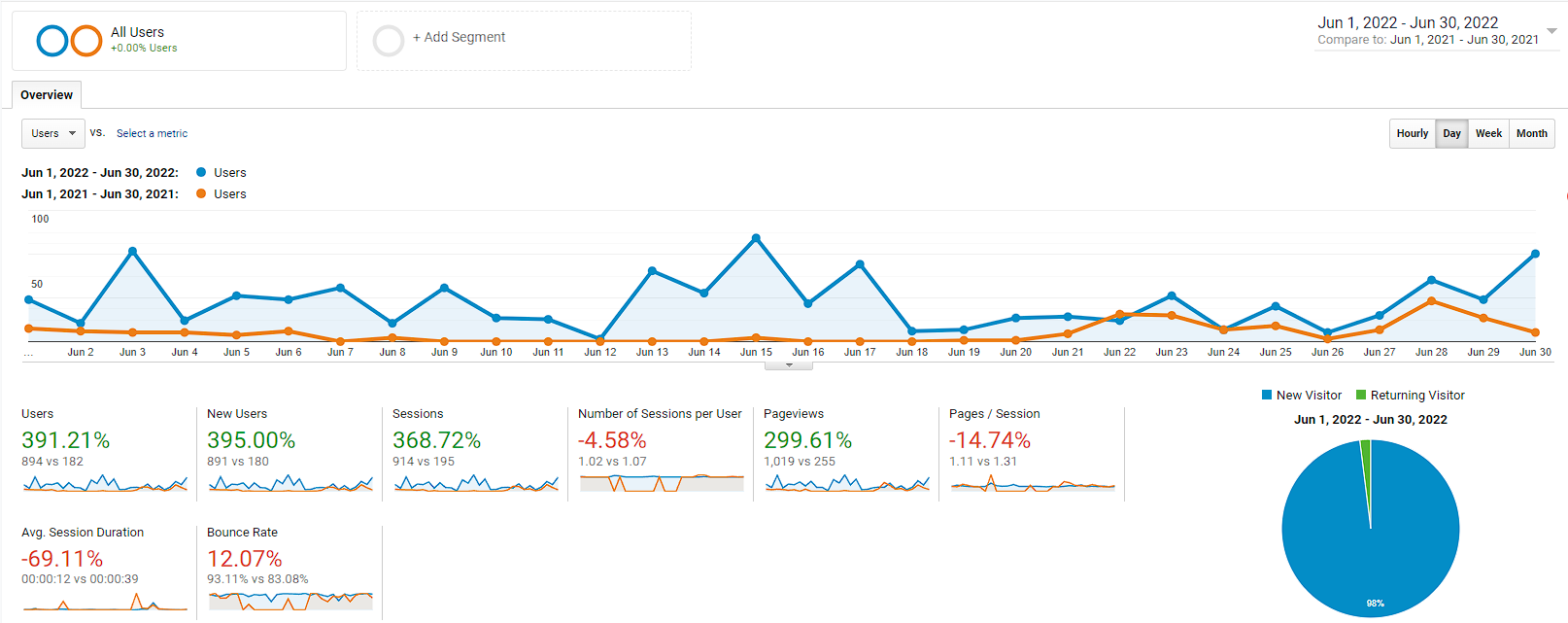Open the Users metric dropdown
This screenshot has height=623, width=1568.
(x=52, y=133)
